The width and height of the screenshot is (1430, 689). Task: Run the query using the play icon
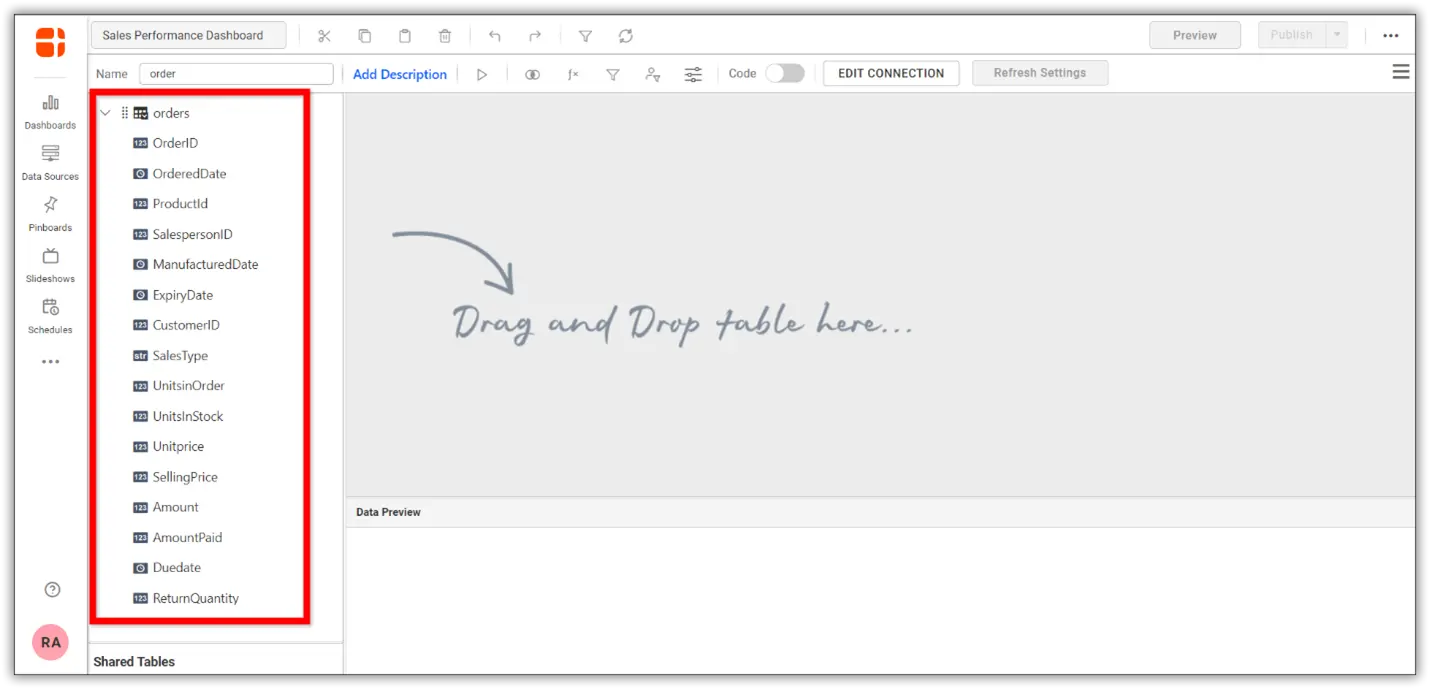tap(482, 73)
